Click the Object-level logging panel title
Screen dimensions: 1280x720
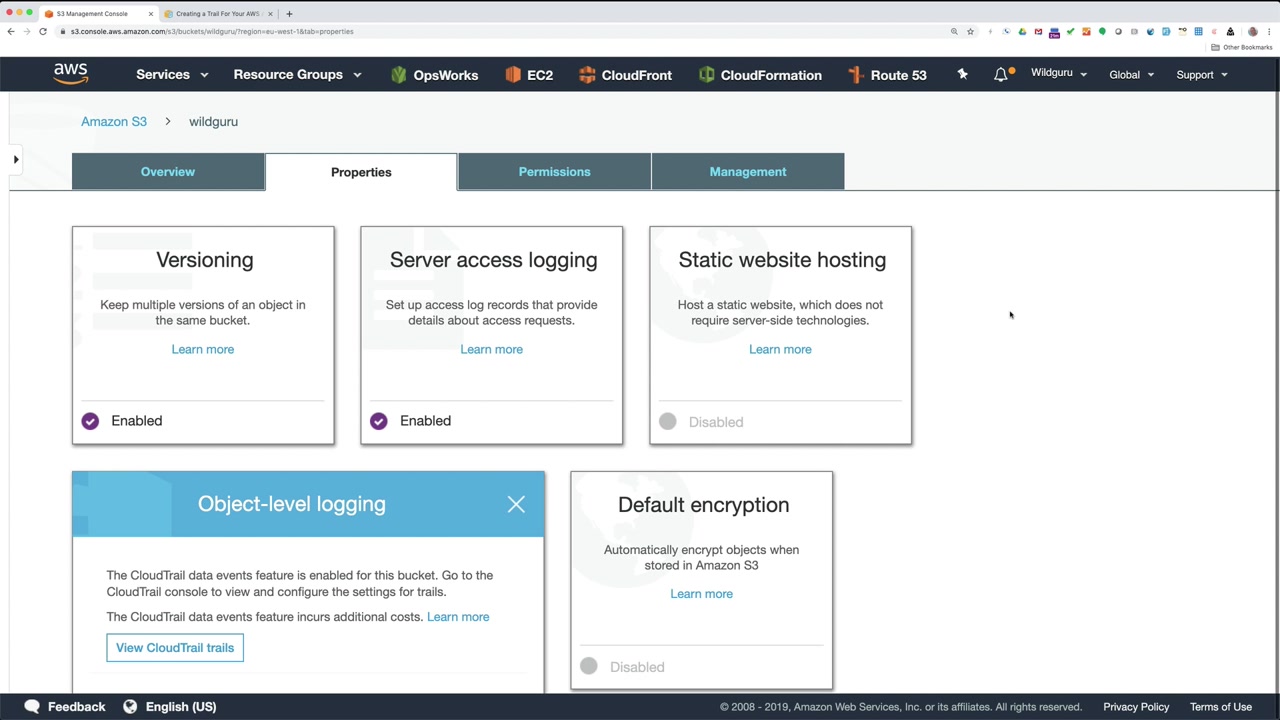click(x=291, y=504)
